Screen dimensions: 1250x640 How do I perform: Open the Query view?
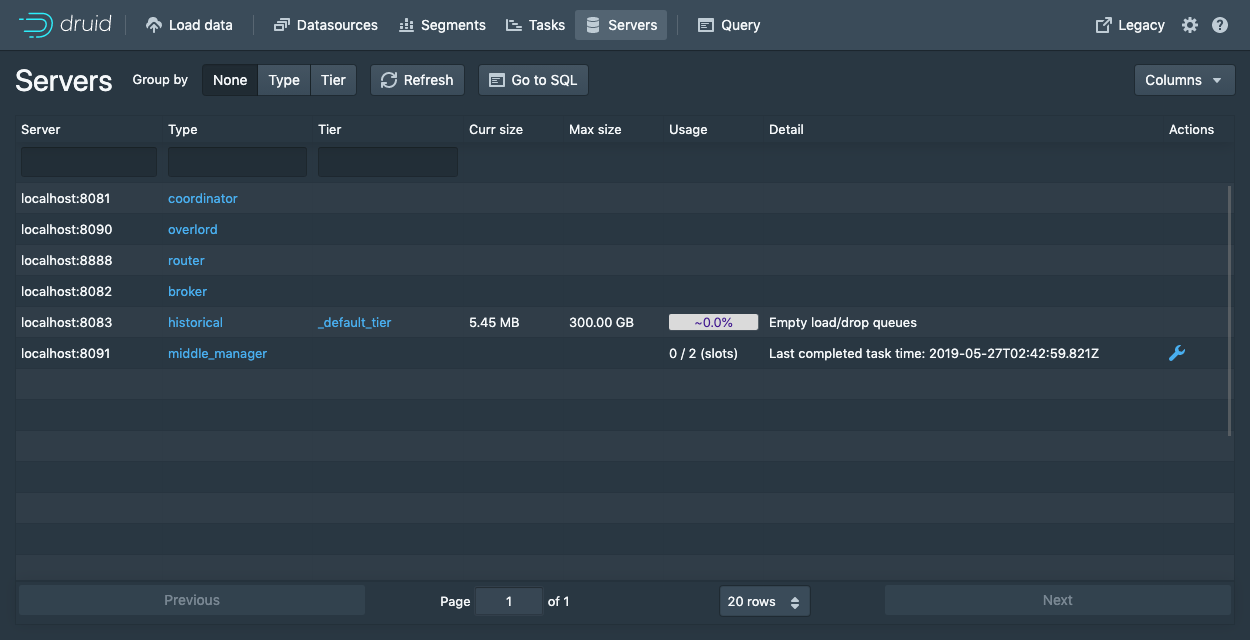[x=729, y=25]
